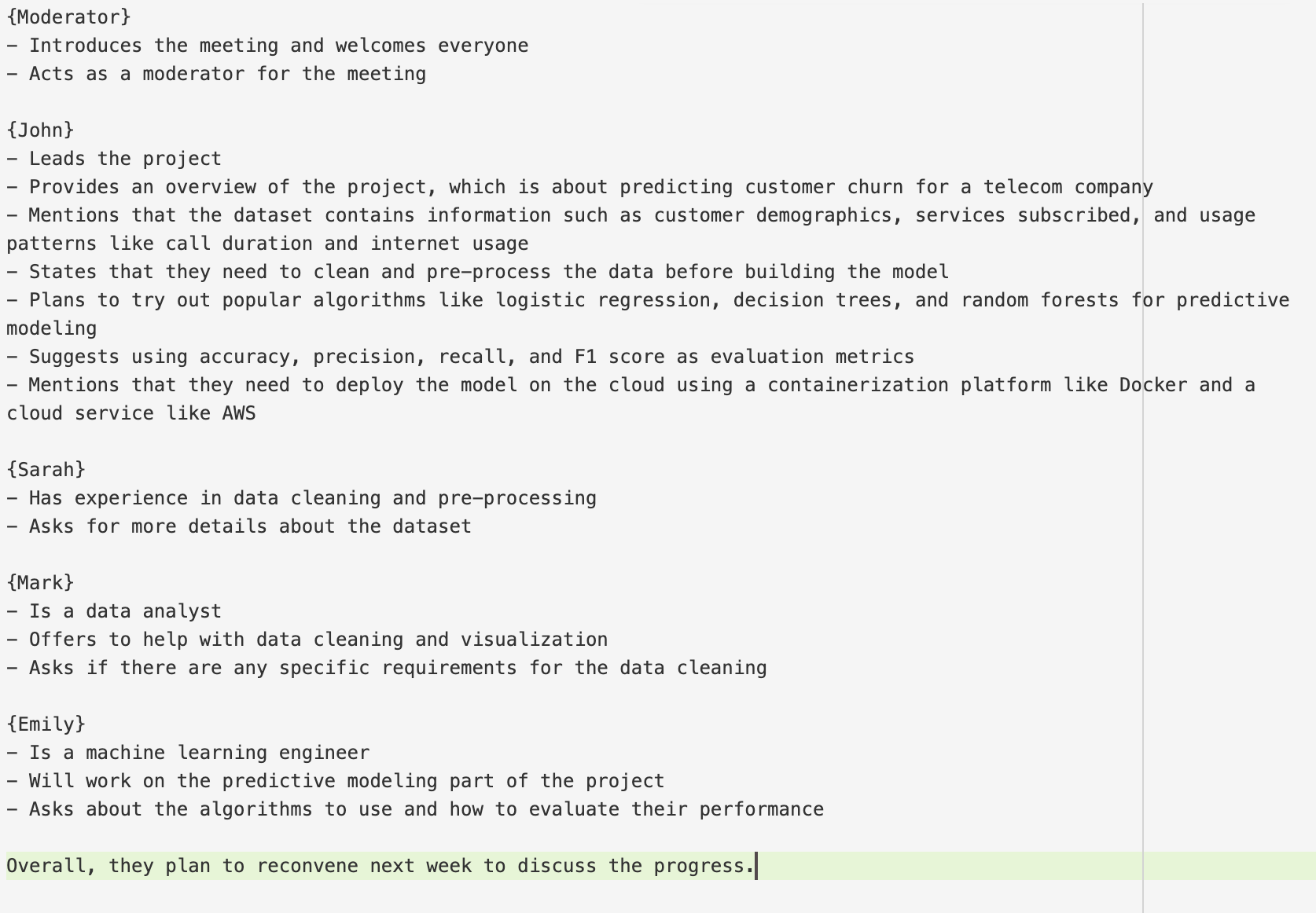
Task: Click the {Emily} section heading
Action: [46, 724]
